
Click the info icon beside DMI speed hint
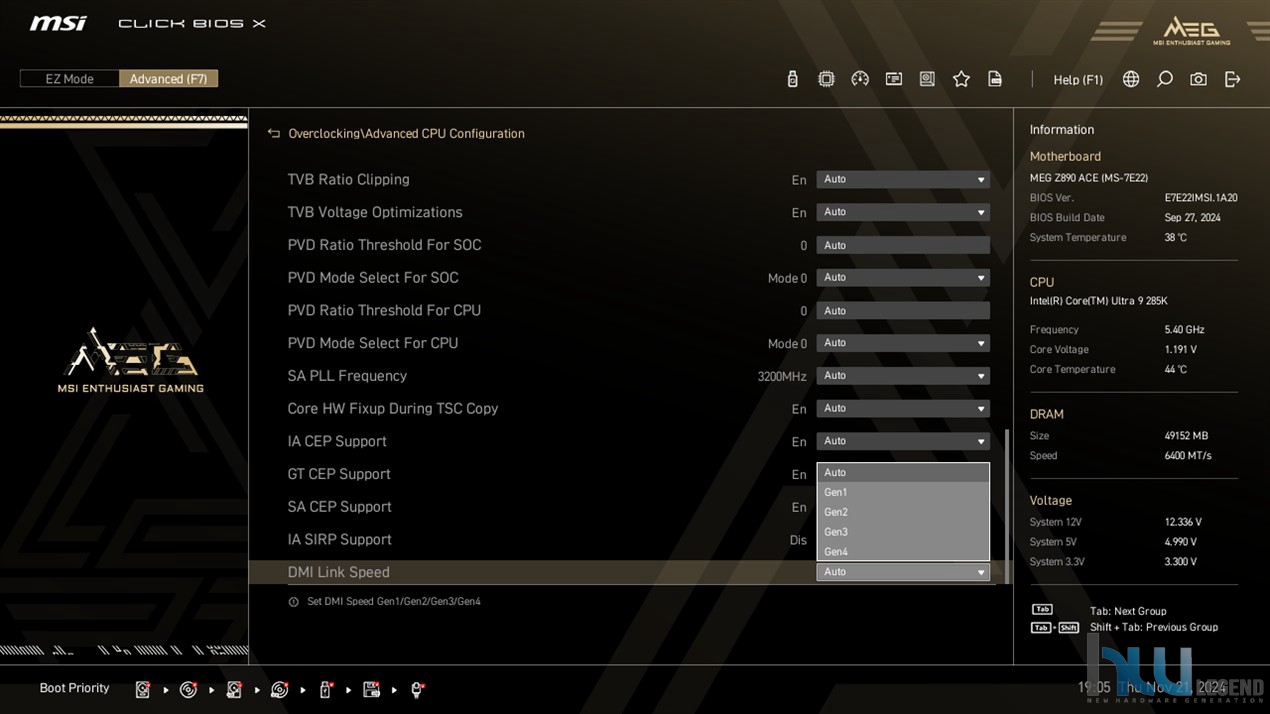(x=293, y=602)
